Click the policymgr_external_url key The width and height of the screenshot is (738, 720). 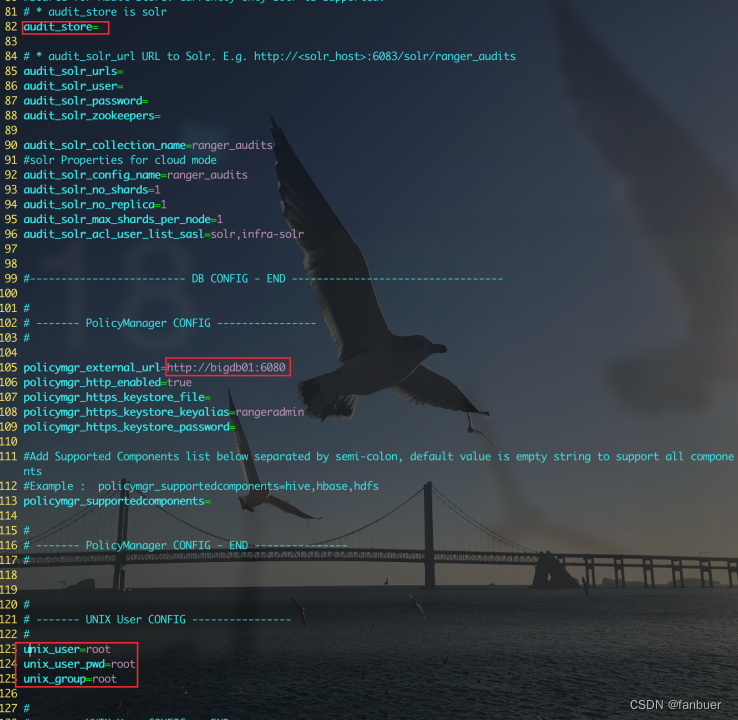click(x=91, y=368)
